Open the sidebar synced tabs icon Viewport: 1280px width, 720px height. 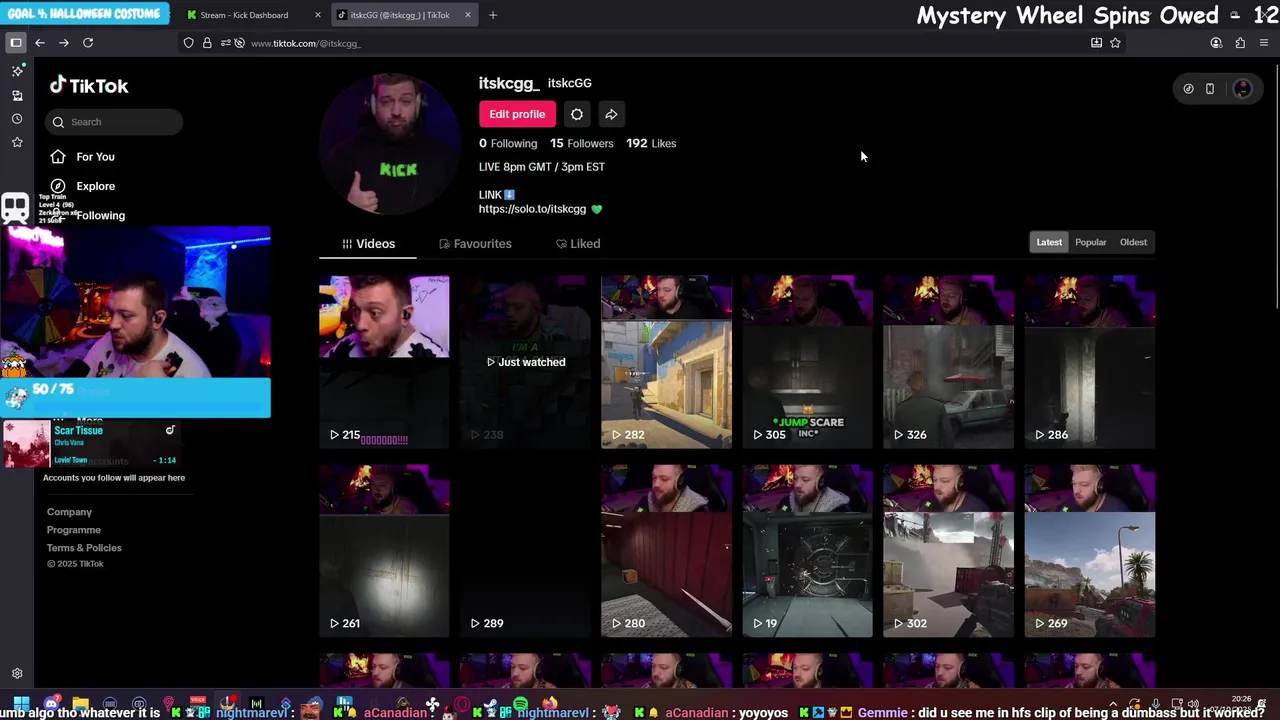(17, 95)
